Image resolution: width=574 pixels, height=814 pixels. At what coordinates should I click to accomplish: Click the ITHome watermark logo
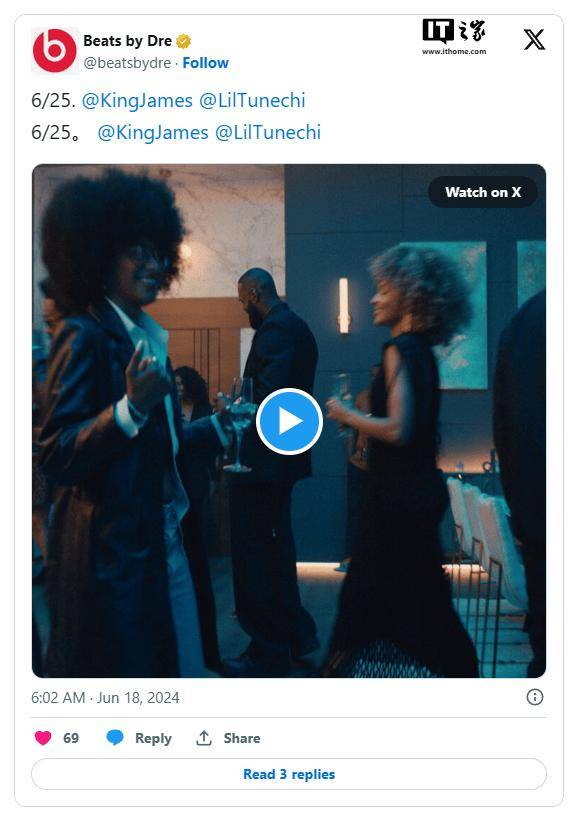pos(454,37)
